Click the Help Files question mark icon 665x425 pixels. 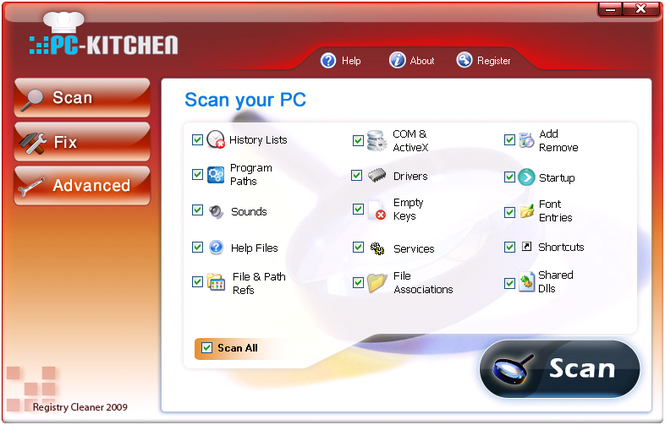pos(216,247)
